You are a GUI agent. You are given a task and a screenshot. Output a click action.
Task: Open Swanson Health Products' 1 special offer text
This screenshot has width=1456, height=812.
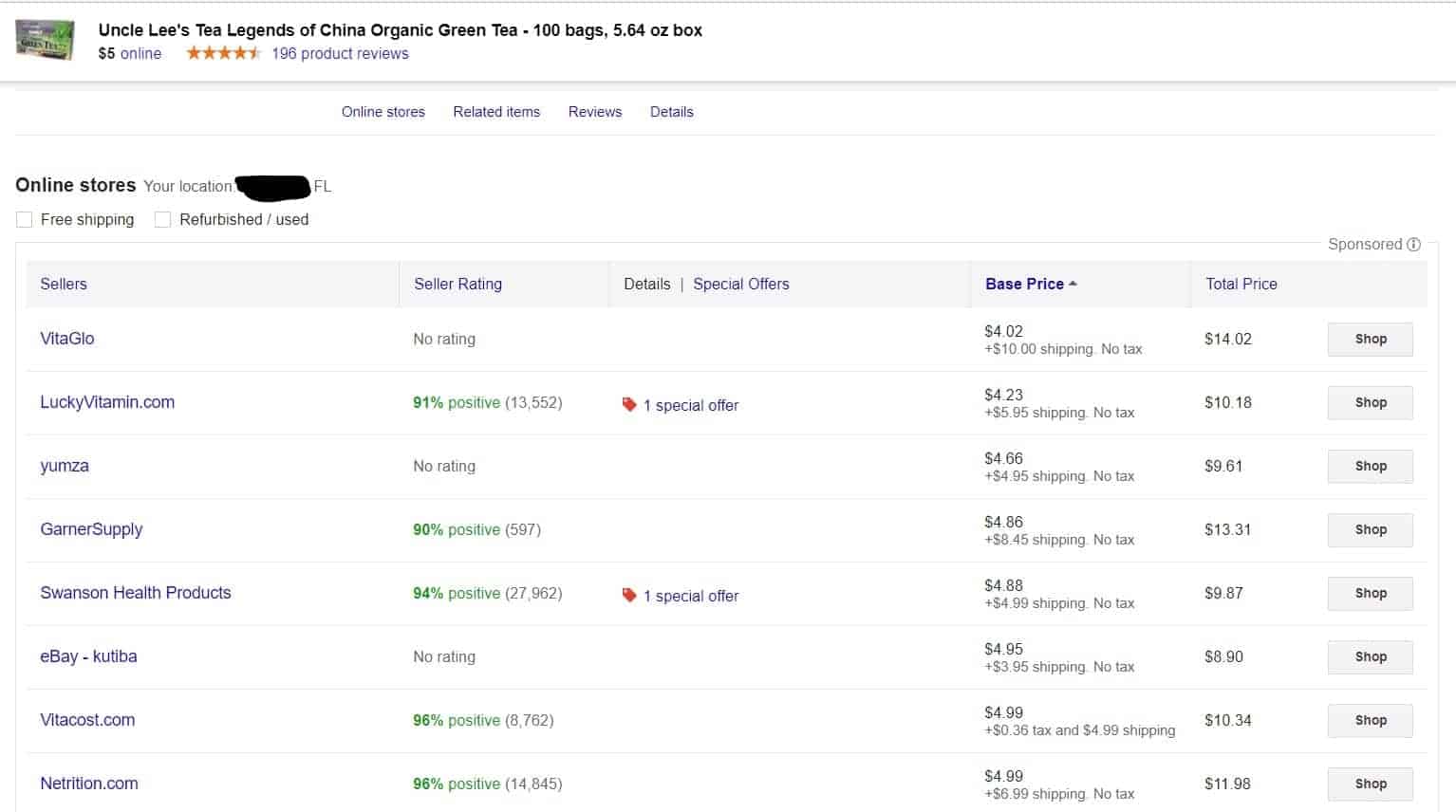pyautogui.click(x=691, y=596)
